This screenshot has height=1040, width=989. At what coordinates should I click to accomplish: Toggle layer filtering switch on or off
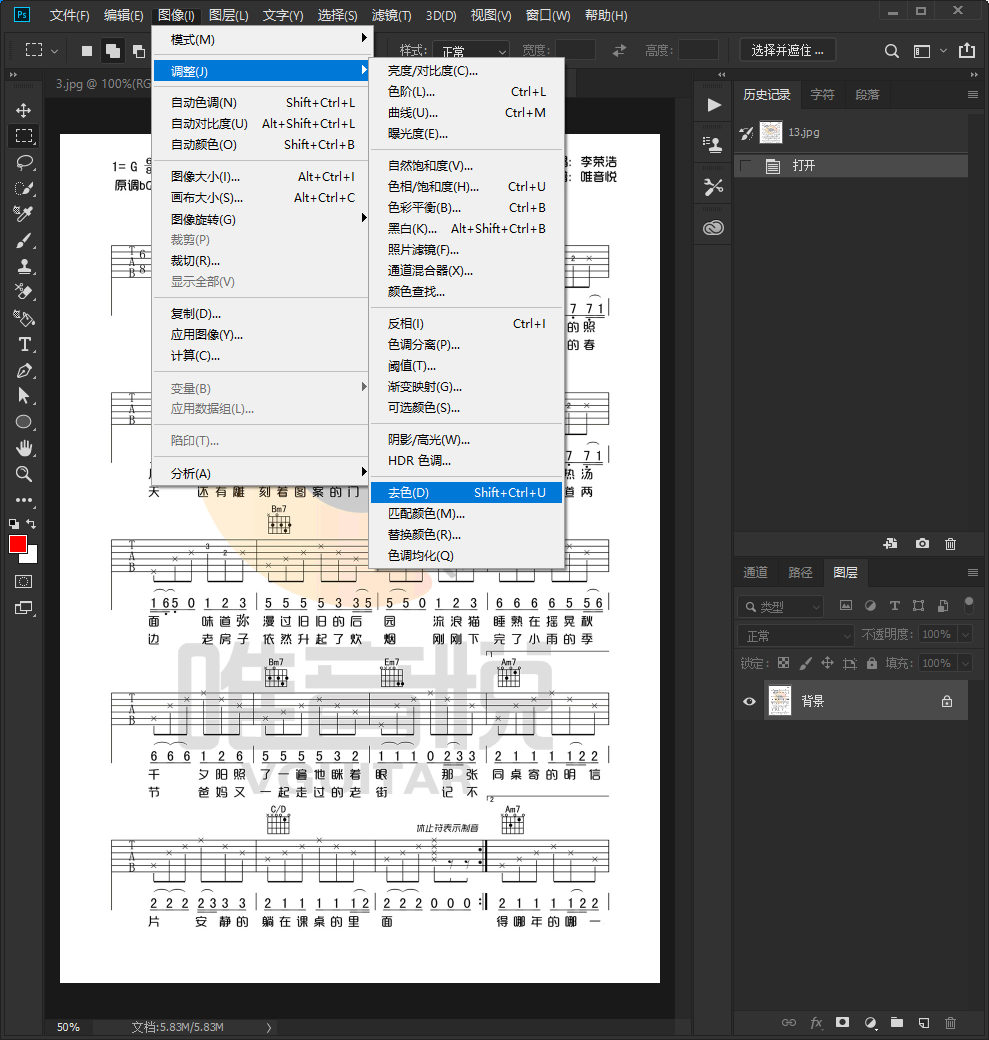click(x=968, y=604)
